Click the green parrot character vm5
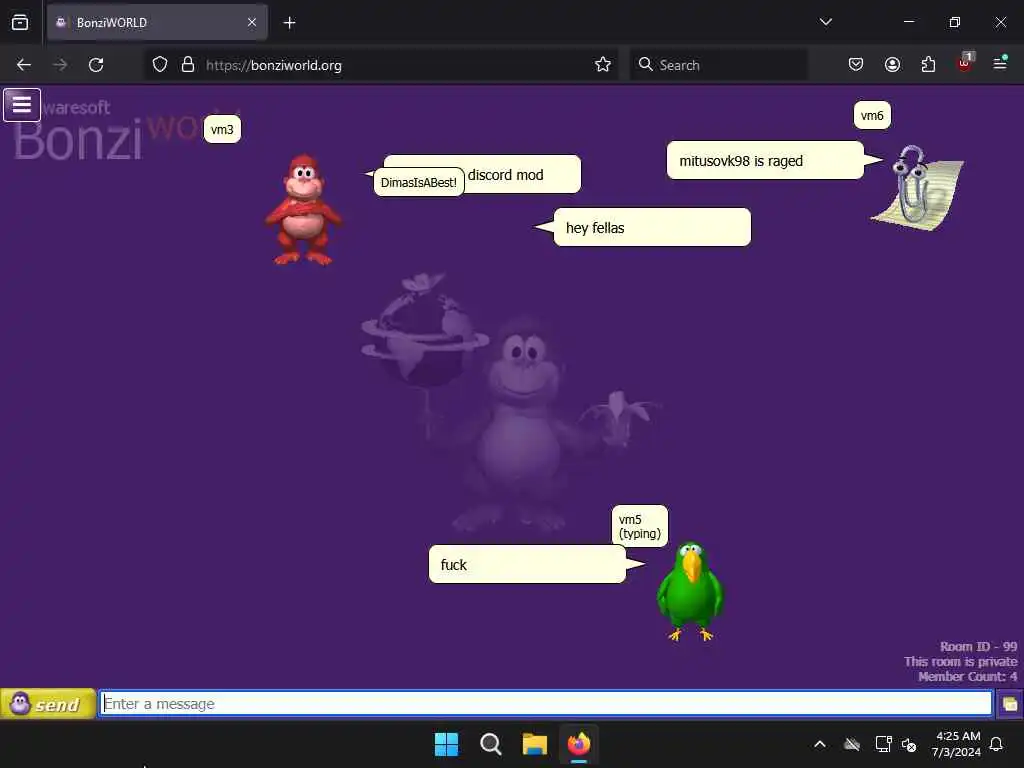The height and width of the screenshot is (768, 1024). (690, 591)
